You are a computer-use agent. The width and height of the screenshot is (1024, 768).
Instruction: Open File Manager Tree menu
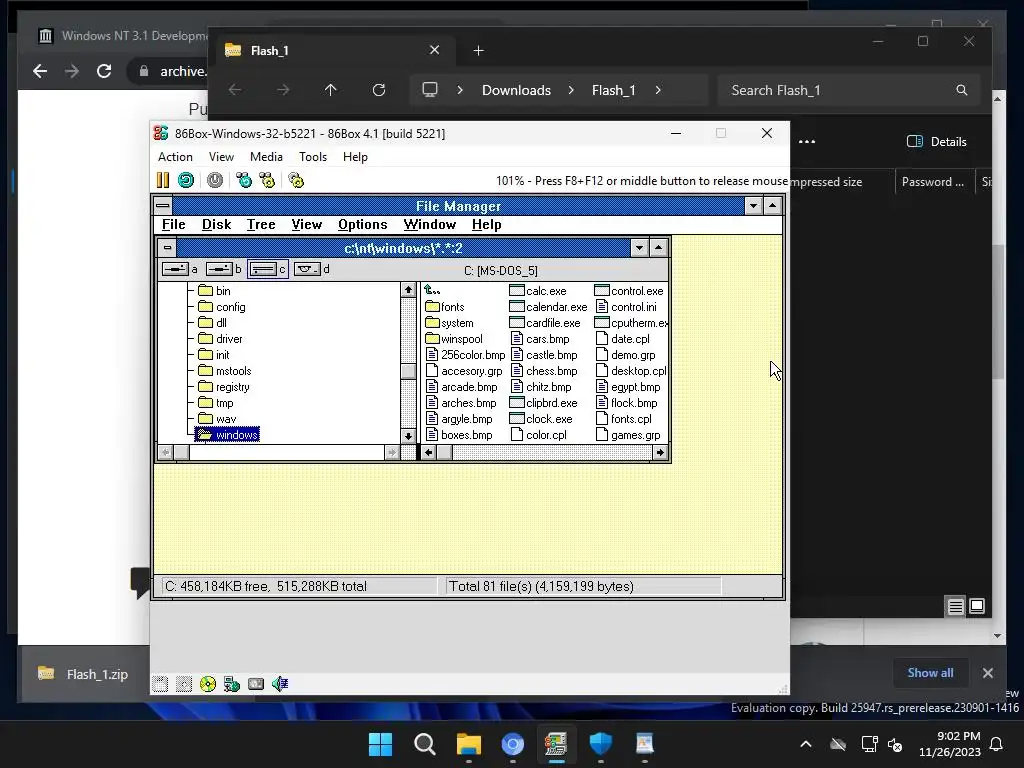(x=261, y=225)
